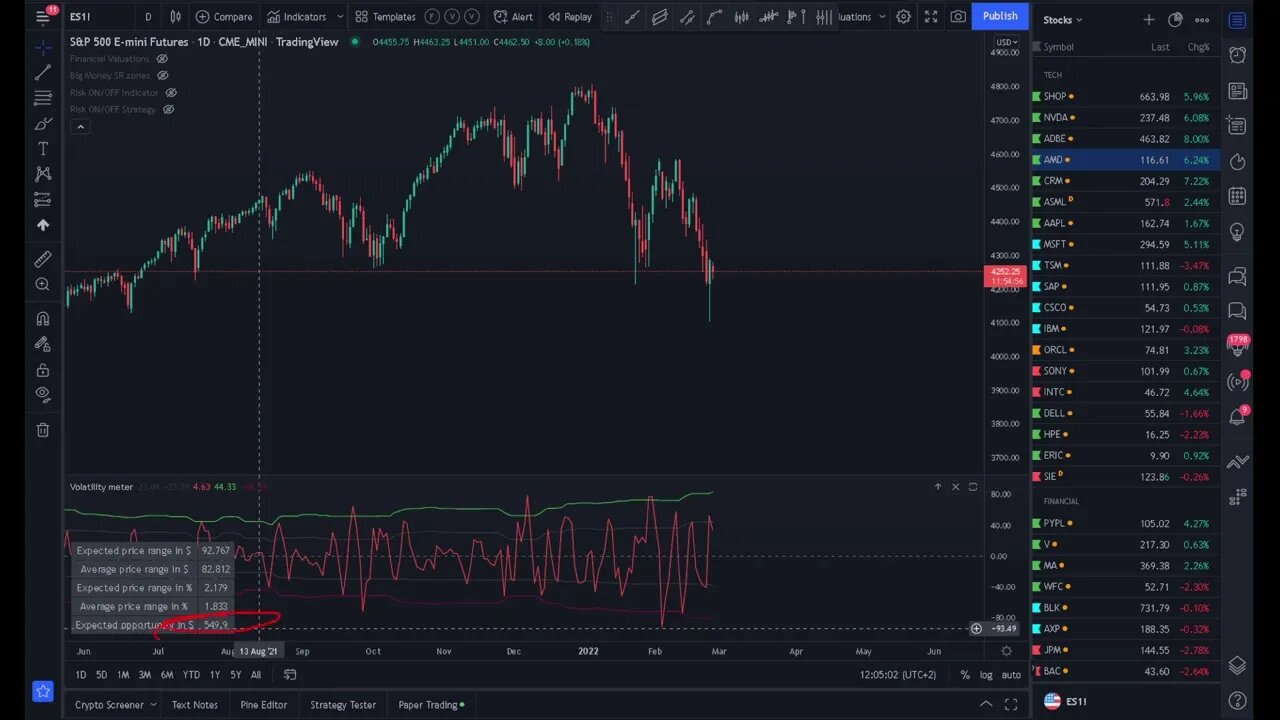Switch to the Text Notes tab
This screenshot has width=1280, height=720.
(194, 705)
